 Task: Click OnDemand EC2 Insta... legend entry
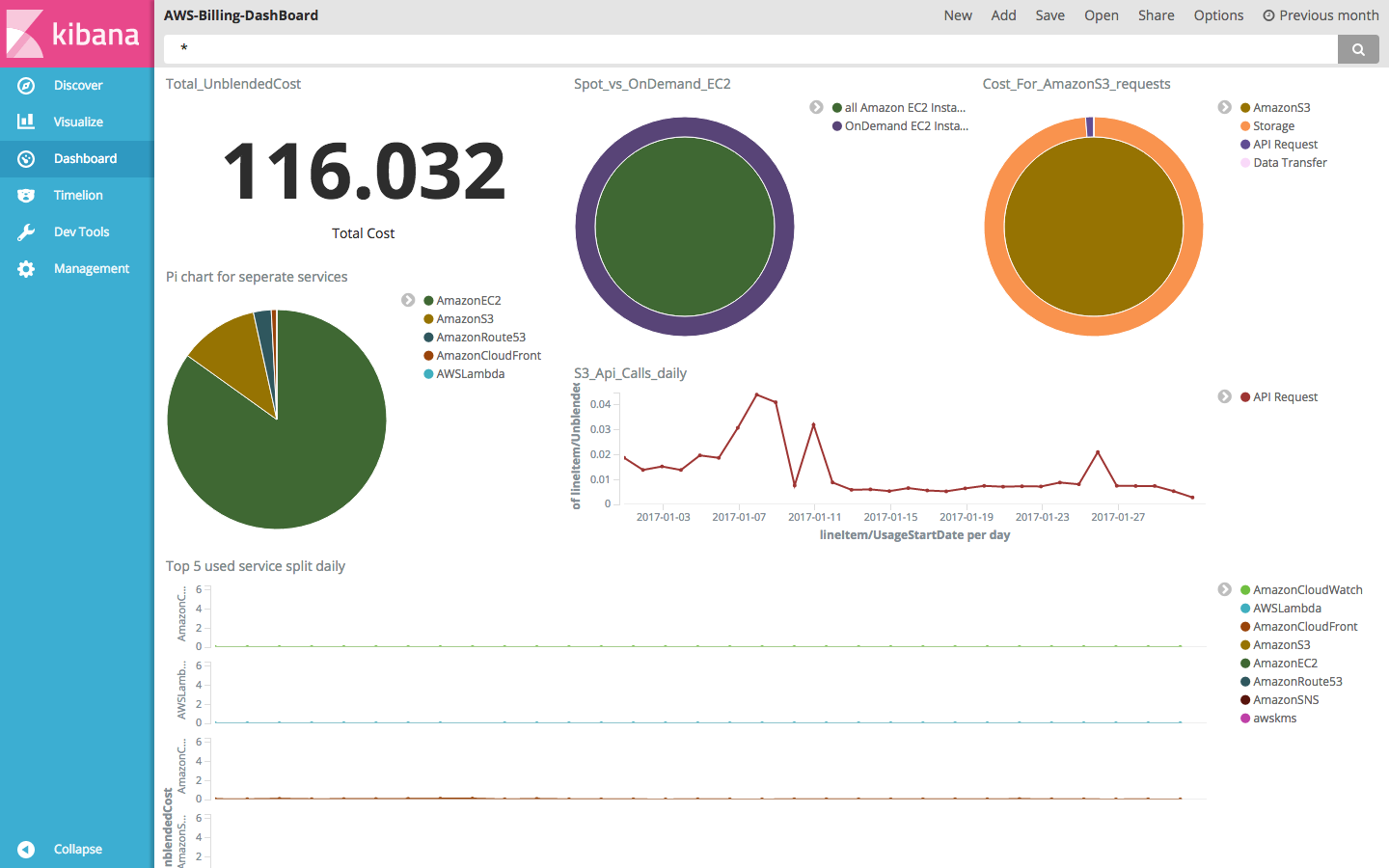point(900,126)
